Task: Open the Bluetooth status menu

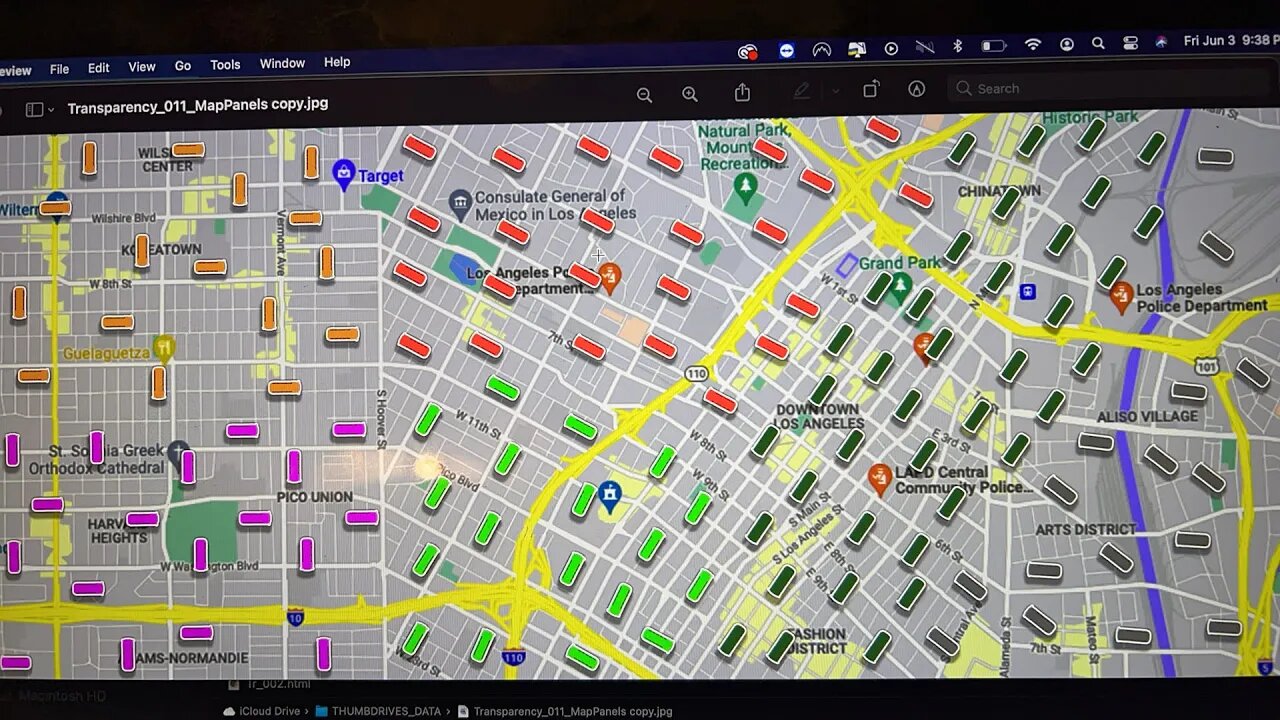Action: point(957,46)
